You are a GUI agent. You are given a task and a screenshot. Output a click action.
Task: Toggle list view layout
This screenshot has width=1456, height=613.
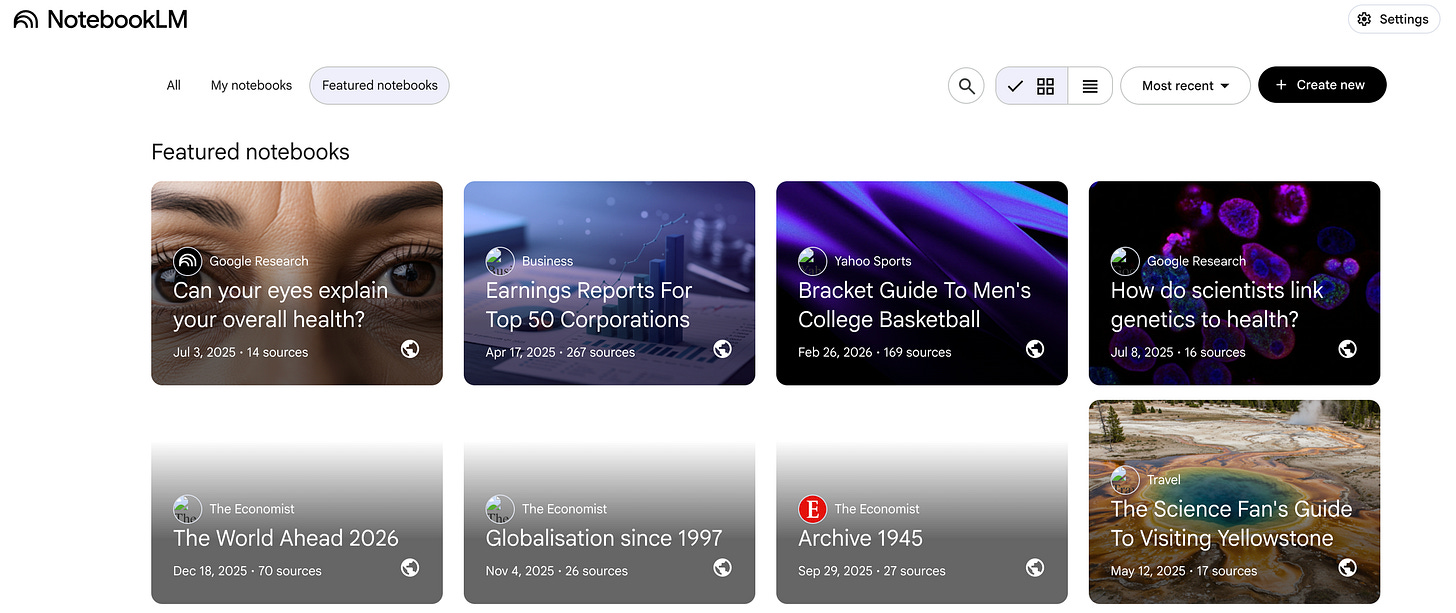1090,86
